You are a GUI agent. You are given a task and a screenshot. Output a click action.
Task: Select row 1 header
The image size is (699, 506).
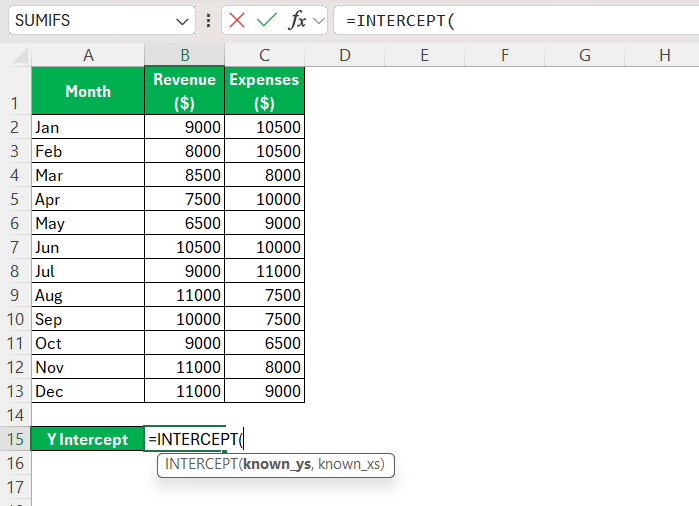click(x=15, y=91)
